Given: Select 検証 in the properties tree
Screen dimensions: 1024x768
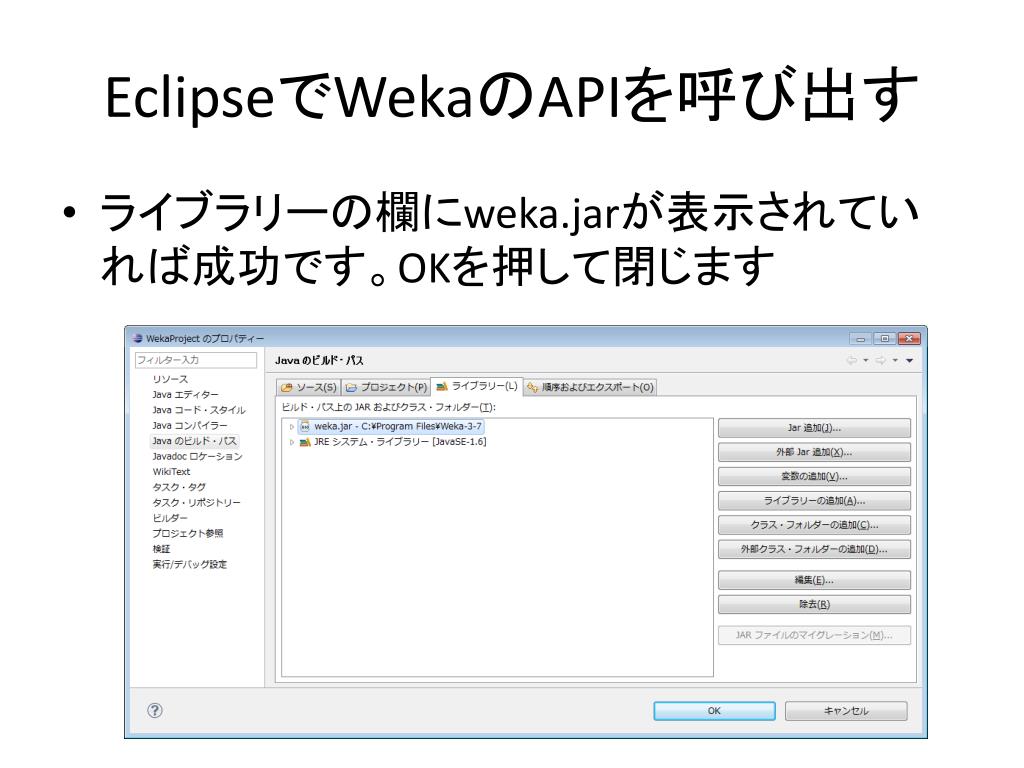Looking at the screenshot, I should coord(161,549).
